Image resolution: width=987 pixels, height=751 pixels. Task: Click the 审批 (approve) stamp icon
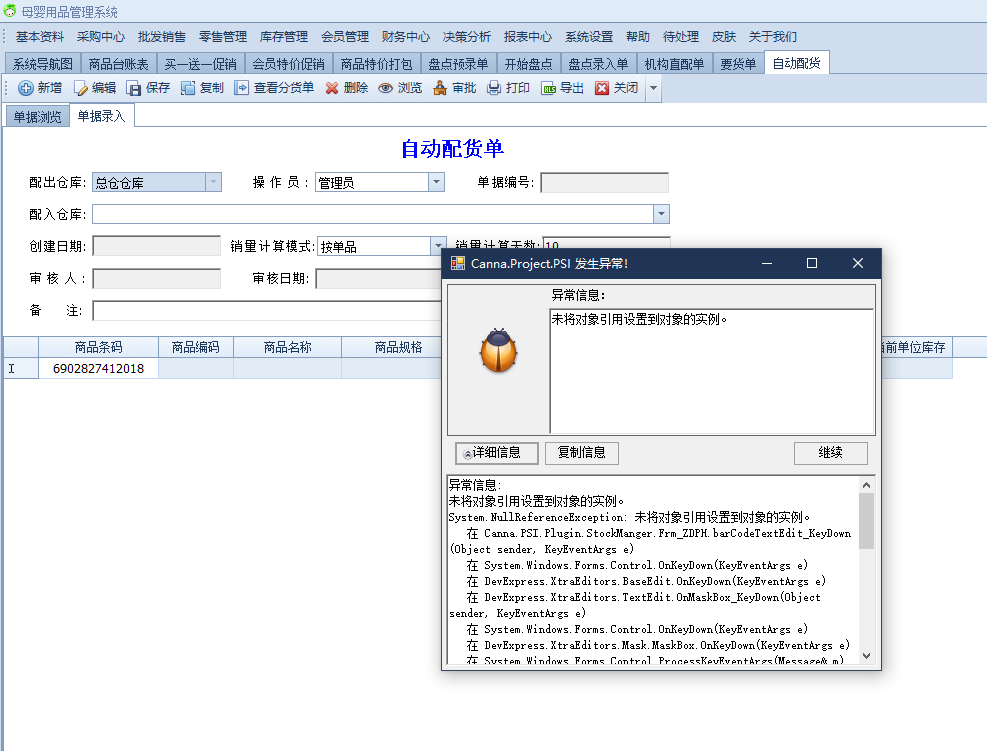tap(439, 88)
